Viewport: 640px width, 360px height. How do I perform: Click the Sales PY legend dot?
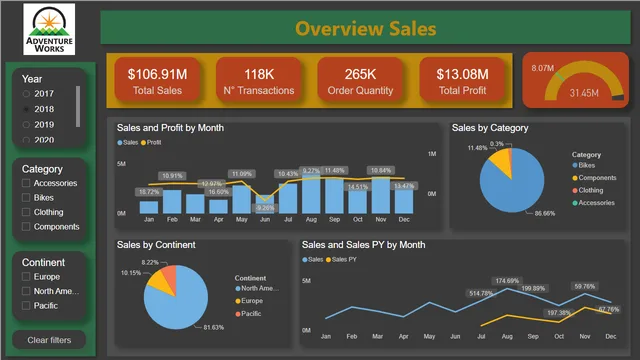pyautogui.click(x=328, y=260)
